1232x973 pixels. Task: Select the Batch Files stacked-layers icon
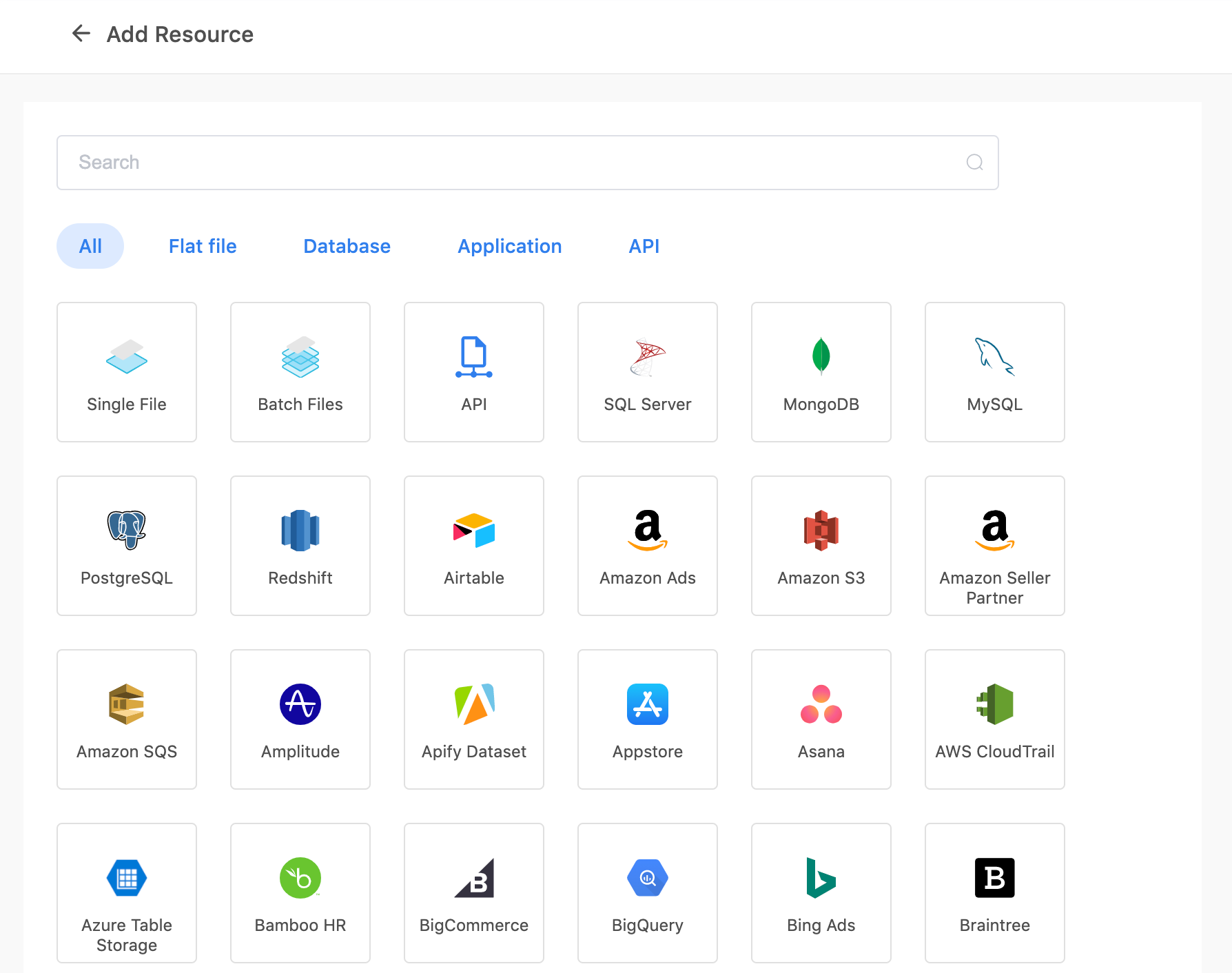300,356
